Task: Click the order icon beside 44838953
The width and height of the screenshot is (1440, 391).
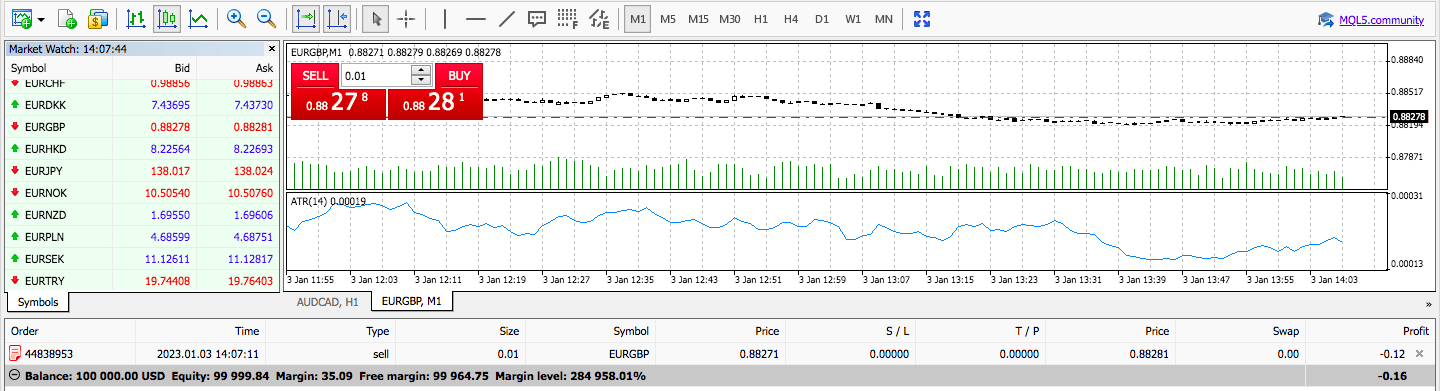Action: 15,353
